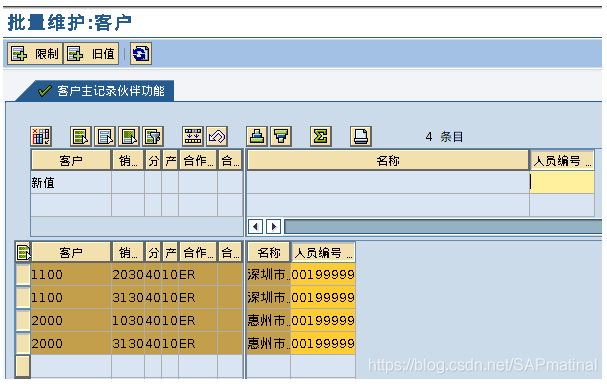Select row 2000 with sales org 3130
This screenshot has height=384, width=607.
[x=23, y=343]
